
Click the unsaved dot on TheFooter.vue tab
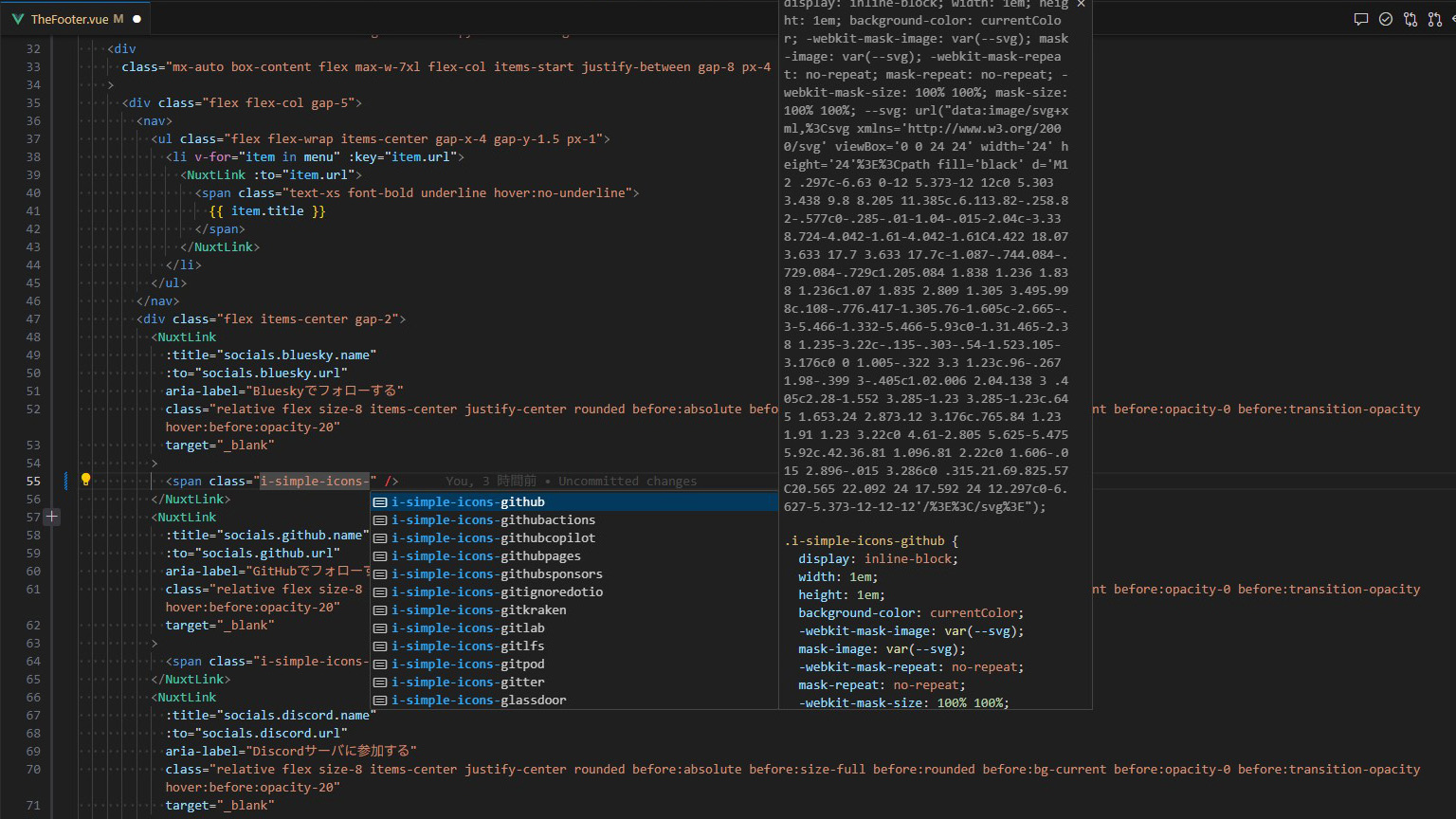(x=137, y=19)
